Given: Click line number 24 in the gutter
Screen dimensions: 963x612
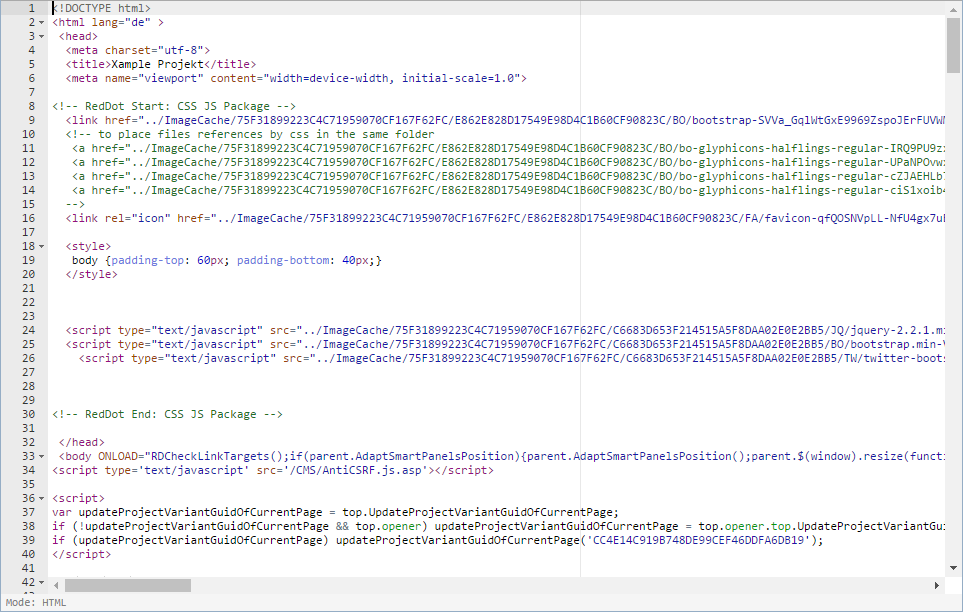Looking at the screenshot, I should pos(28,330).
